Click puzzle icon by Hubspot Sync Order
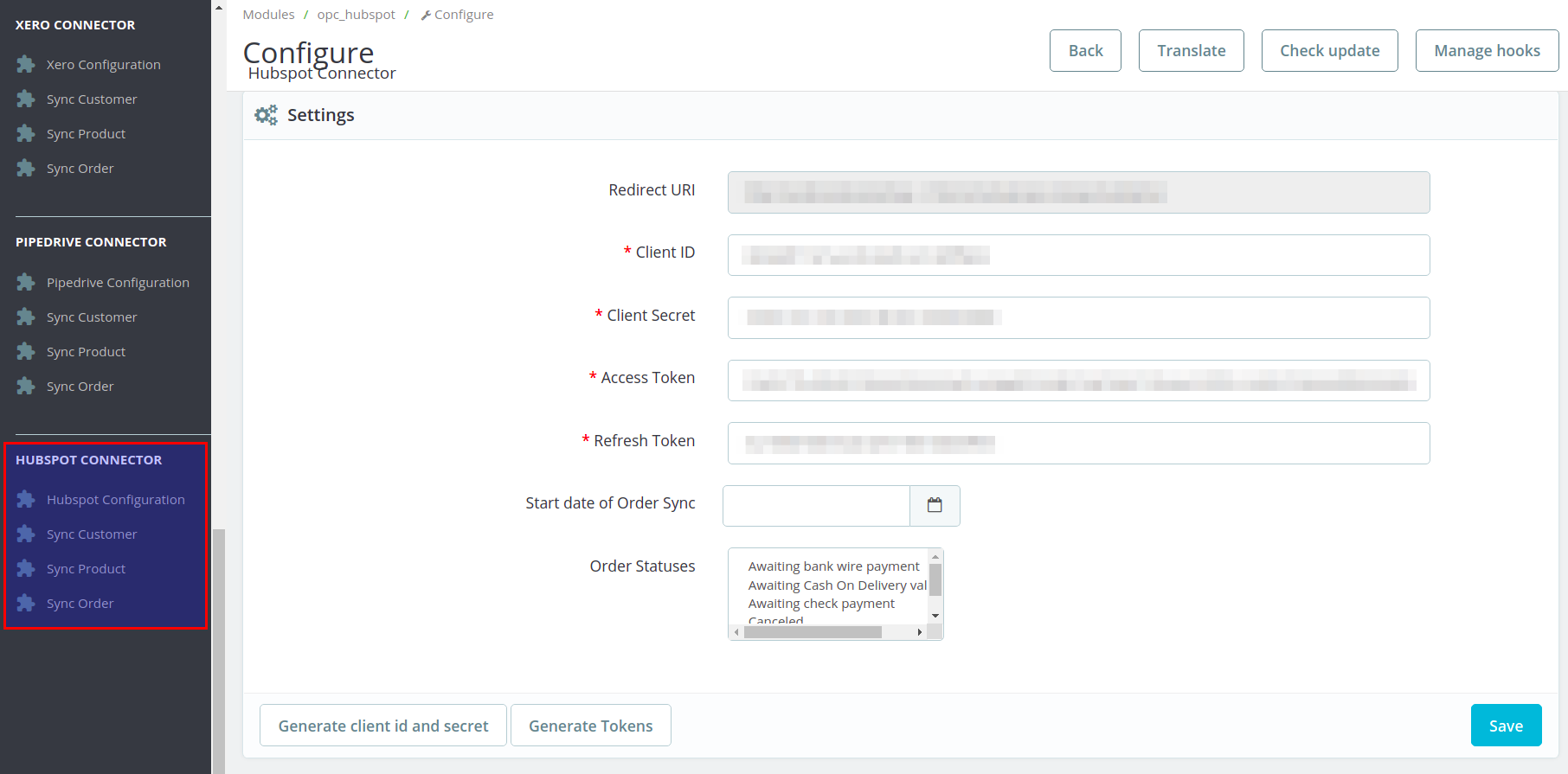1568x774 pixels. point(26,604)
